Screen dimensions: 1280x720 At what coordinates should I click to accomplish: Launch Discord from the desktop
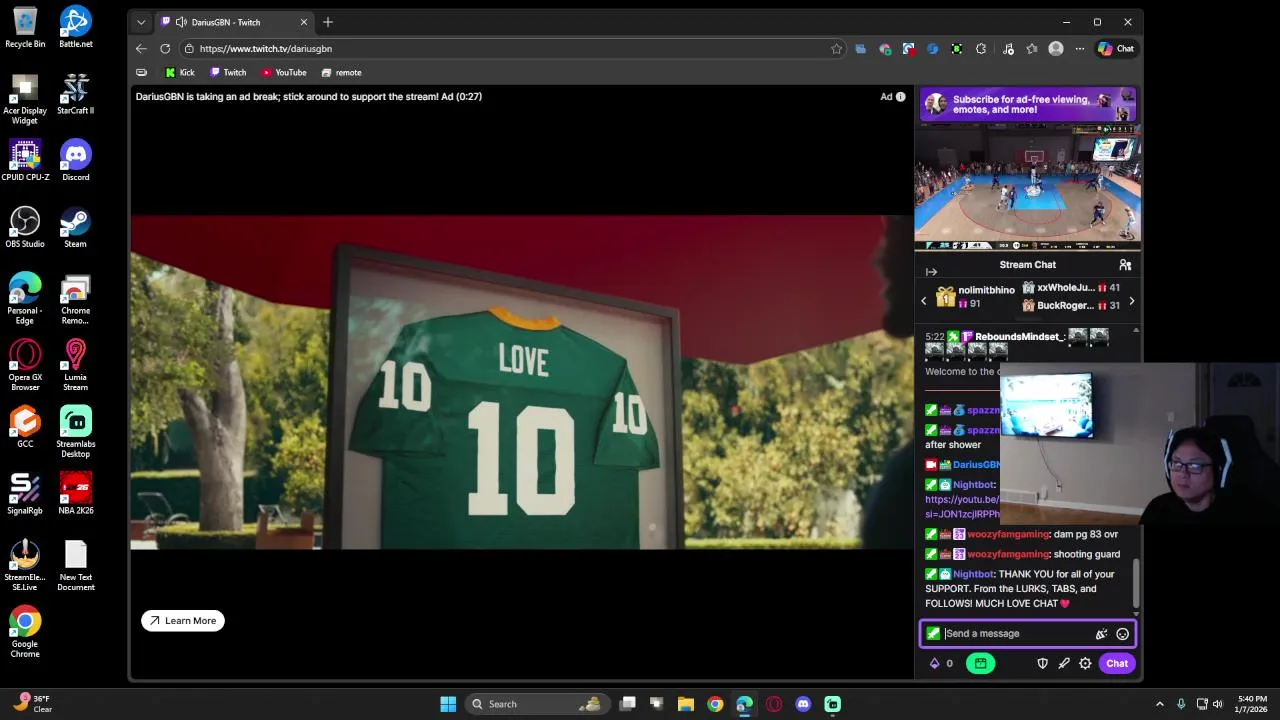[75, 160]
